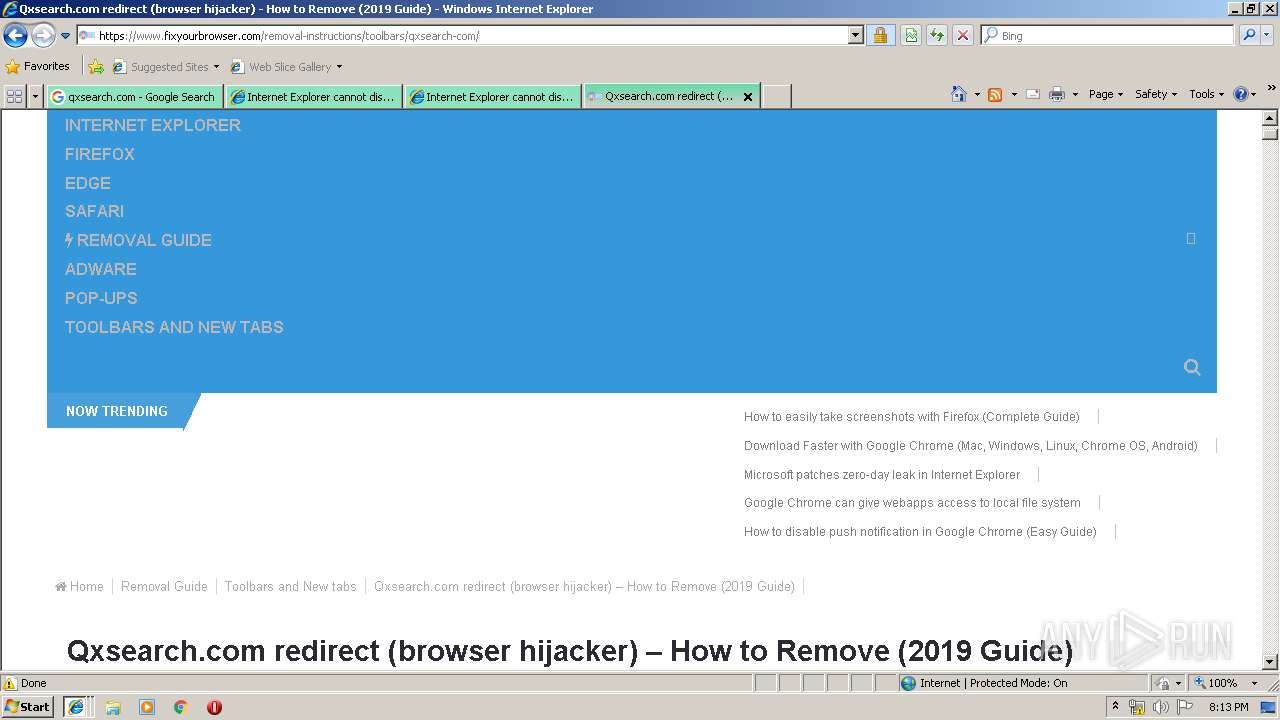Open Microsoft patches zero-day leak article
1280x720 pixels.
(x=882, y=475)
